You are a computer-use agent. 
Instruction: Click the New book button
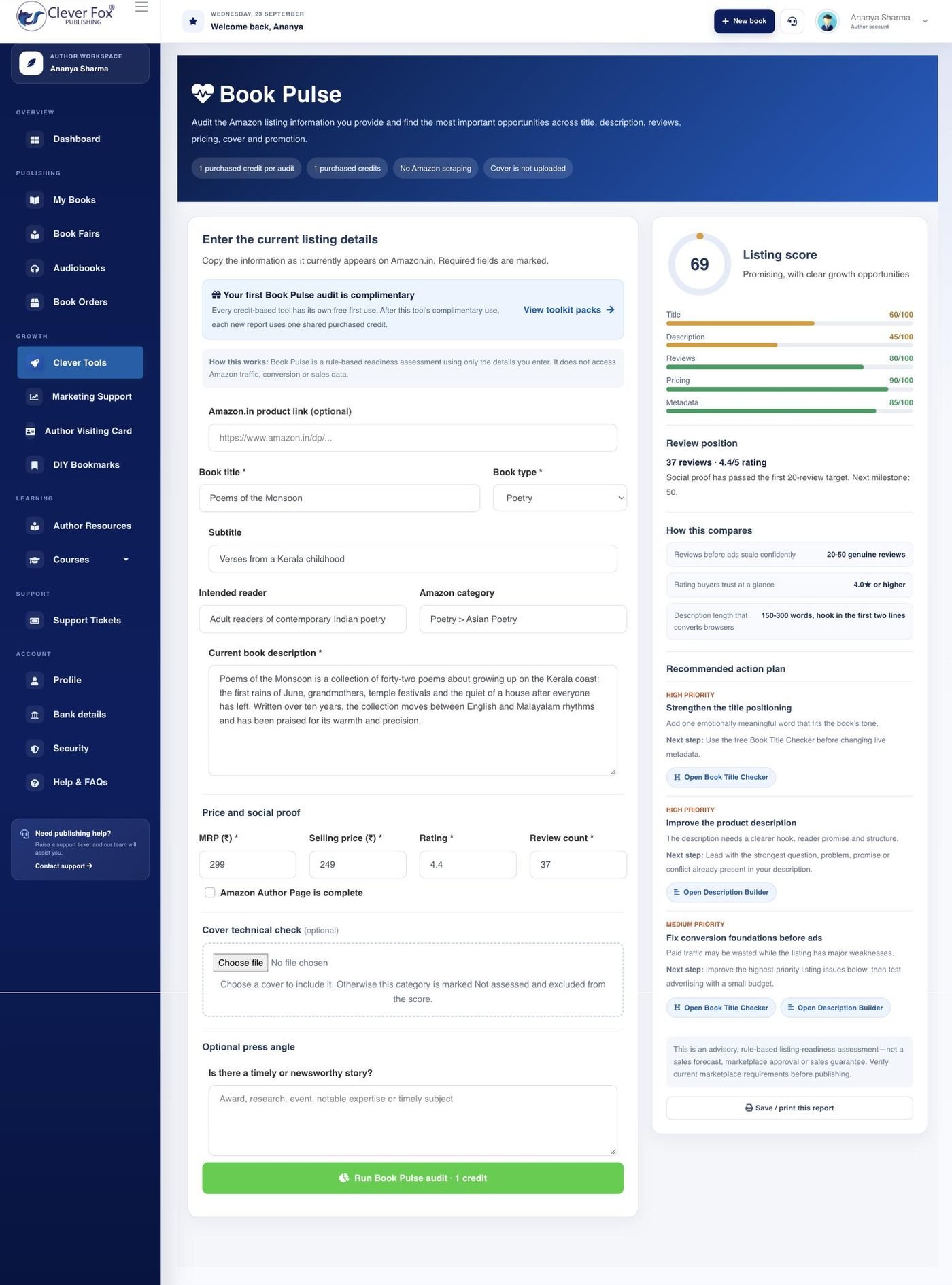coord(744,21)
